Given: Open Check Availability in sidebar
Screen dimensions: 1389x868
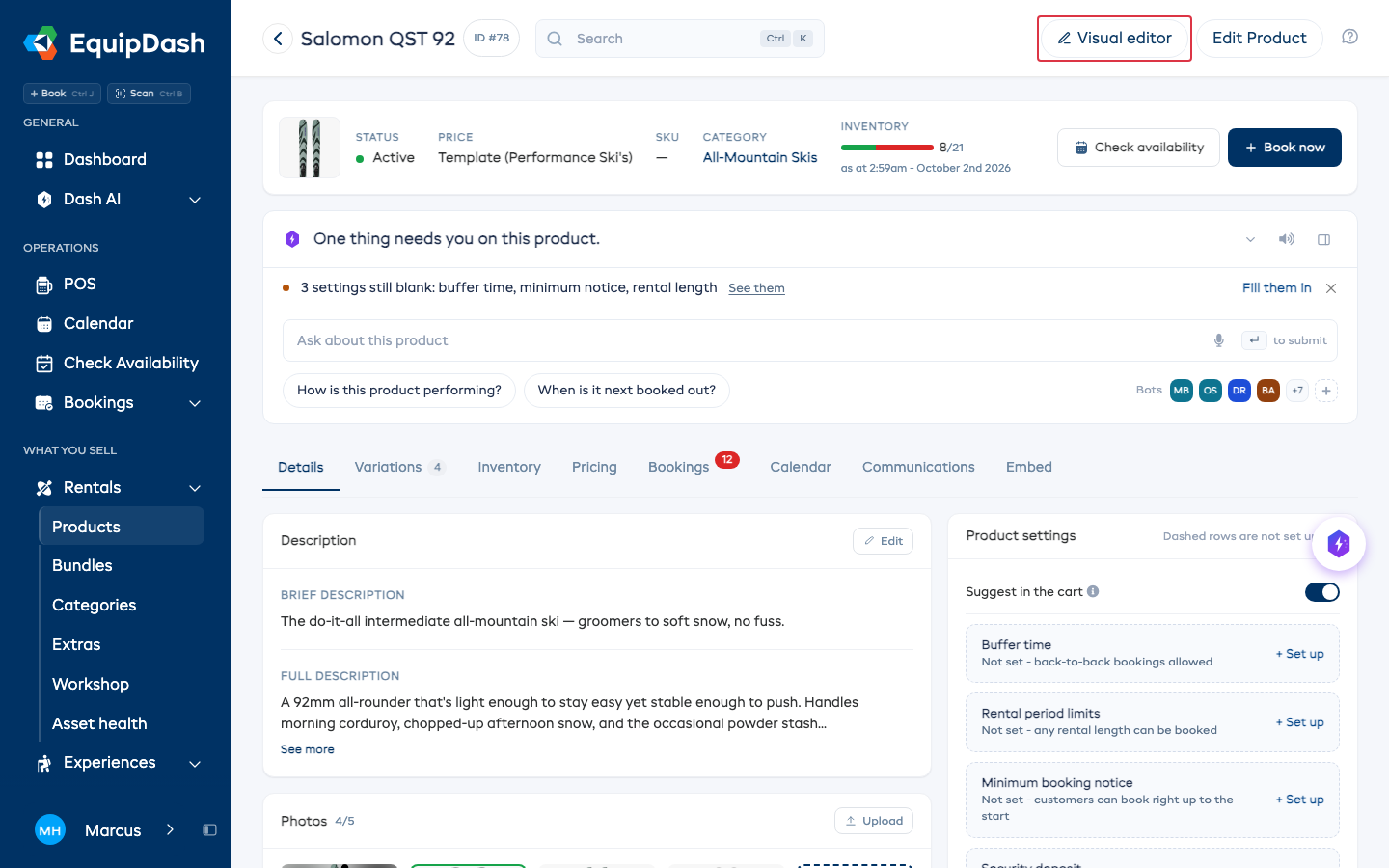Looking at the screenshot, I should coord(116,363).
